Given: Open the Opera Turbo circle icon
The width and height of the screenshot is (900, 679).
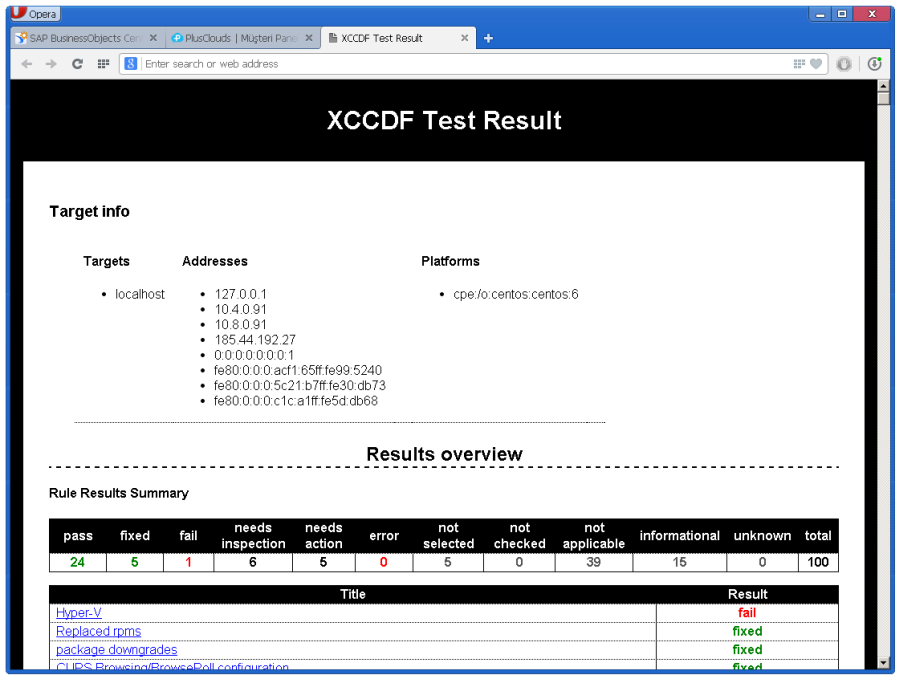Looking at the screenshot, I should [x=844, y=64].
